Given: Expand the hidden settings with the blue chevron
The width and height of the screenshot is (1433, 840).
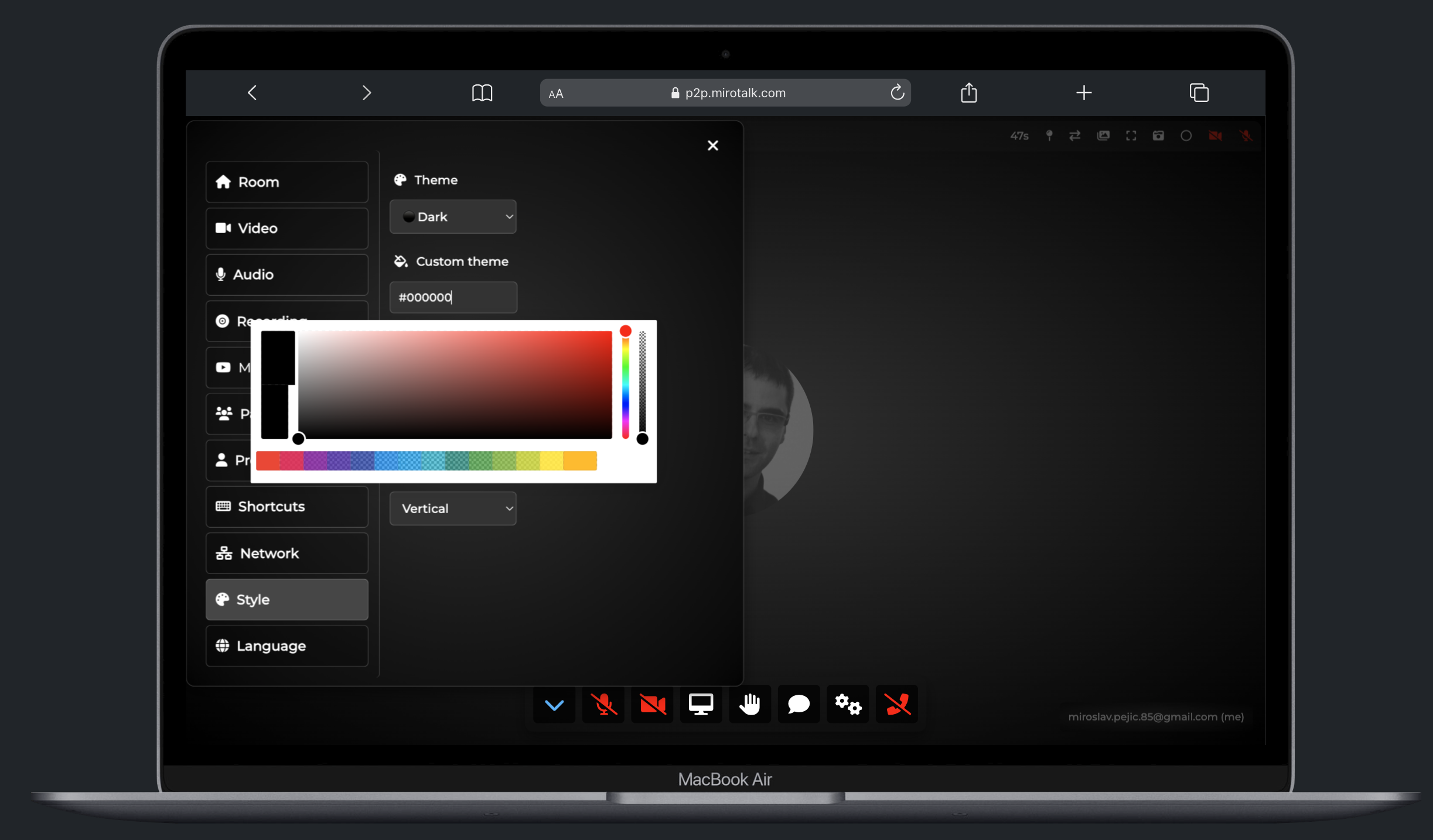Looking at the screenshot, I should tap(554, 704).
